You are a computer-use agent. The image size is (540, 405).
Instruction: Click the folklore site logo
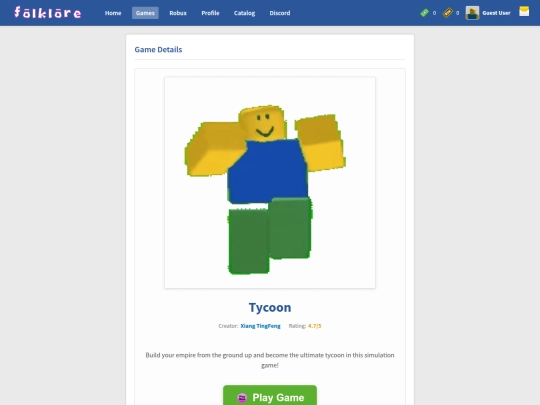[48, 13]
